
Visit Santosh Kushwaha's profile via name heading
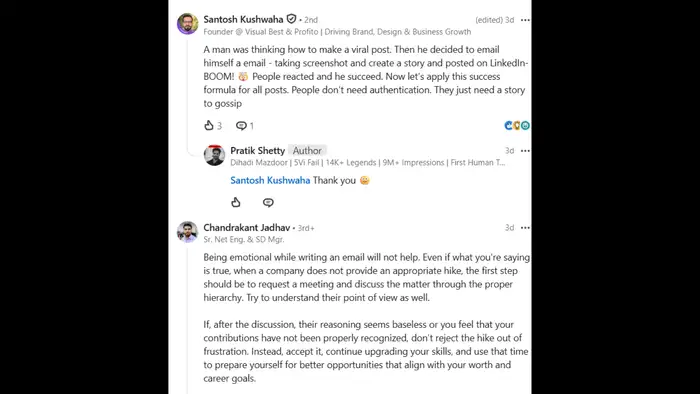tap(243, 19)
